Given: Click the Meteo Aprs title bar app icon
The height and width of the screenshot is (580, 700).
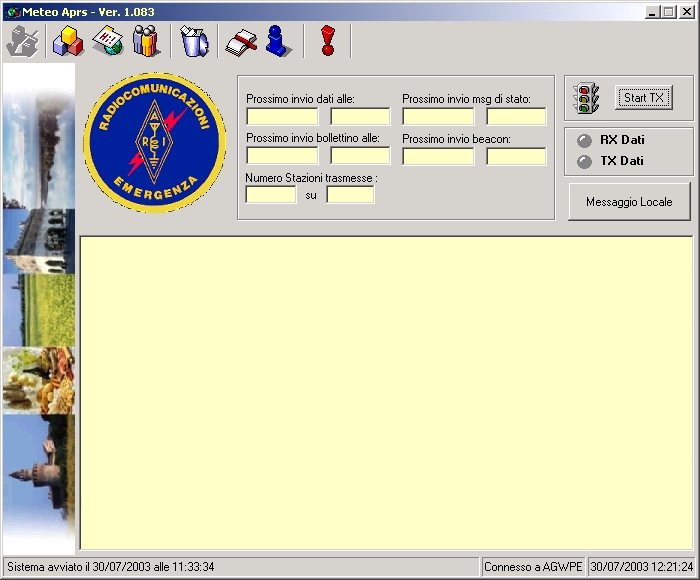Looking at the screenshot, I should click(13, 12).
